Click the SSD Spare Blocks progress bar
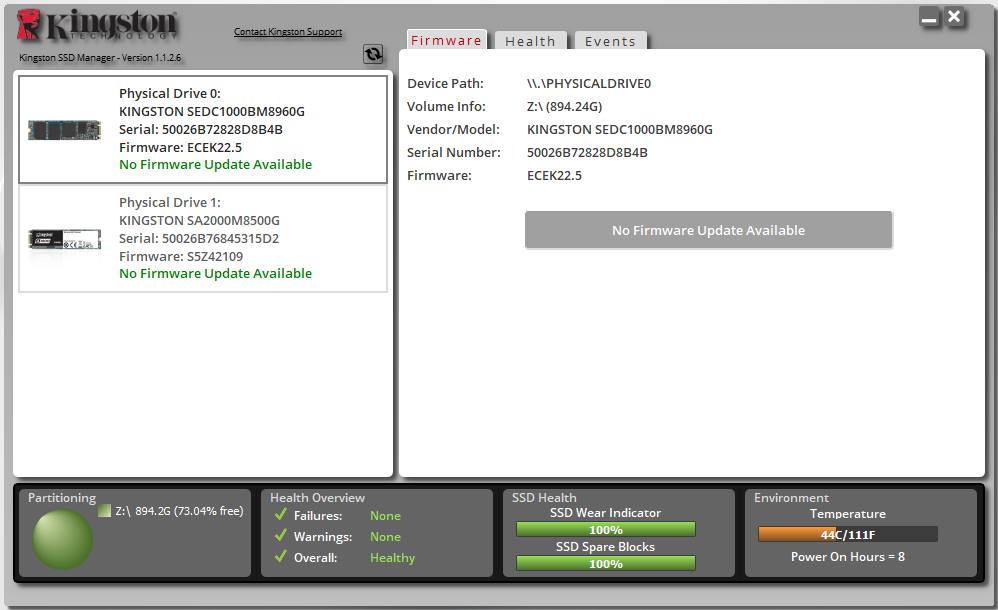The width and height of the screenshot is (998, 610). pyautogui.click(x=605, y=563)
